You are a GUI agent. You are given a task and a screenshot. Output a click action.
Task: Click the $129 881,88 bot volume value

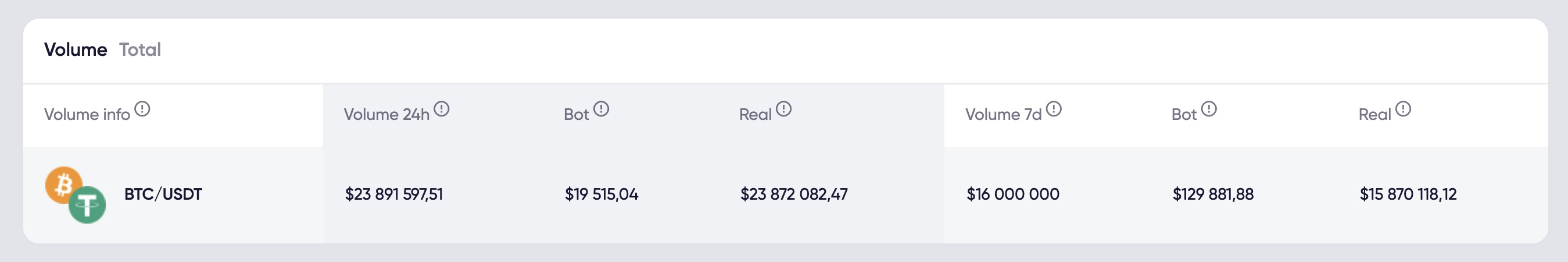(x=1213, y=194)
